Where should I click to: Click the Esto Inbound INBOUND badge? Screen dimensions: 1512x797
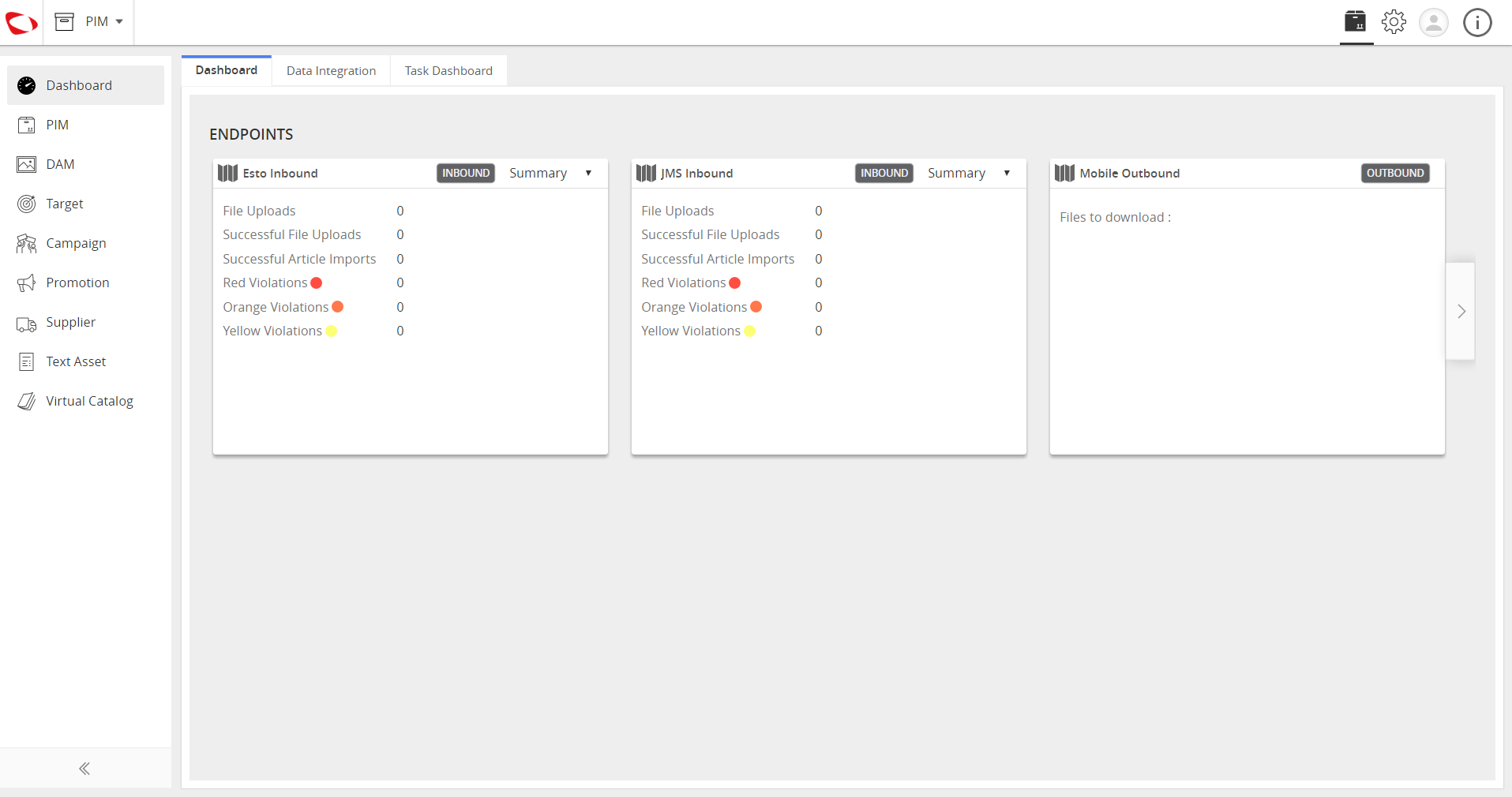coord(466,173)
